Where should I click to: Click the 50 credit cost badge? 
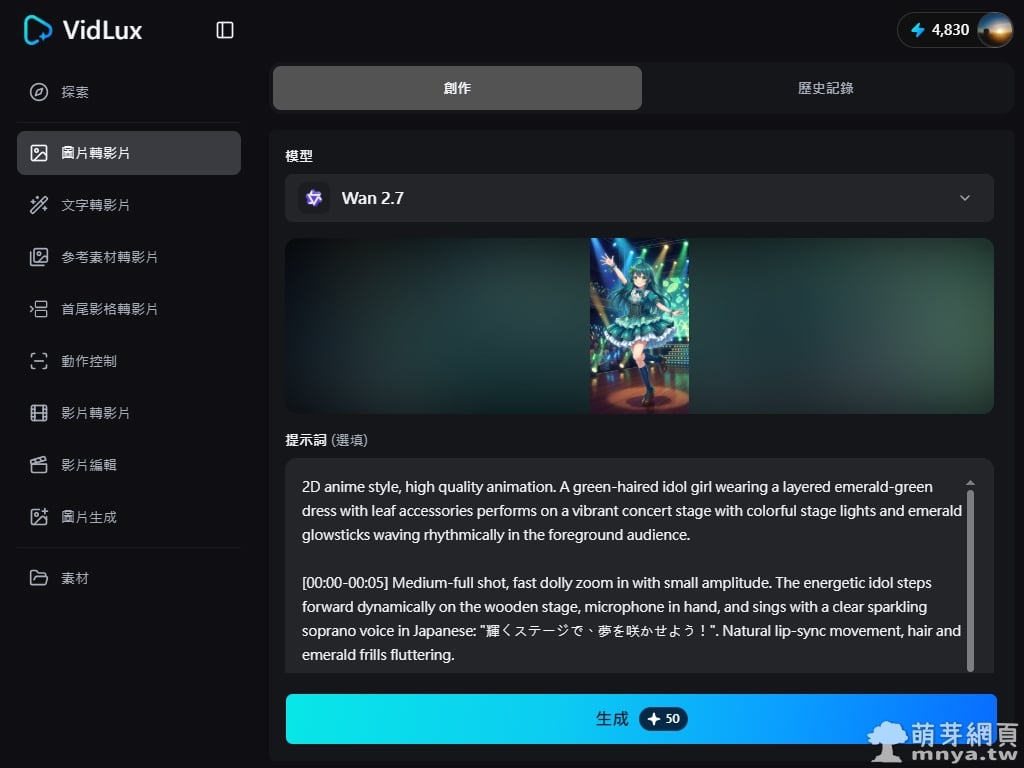tap(663, 719)
